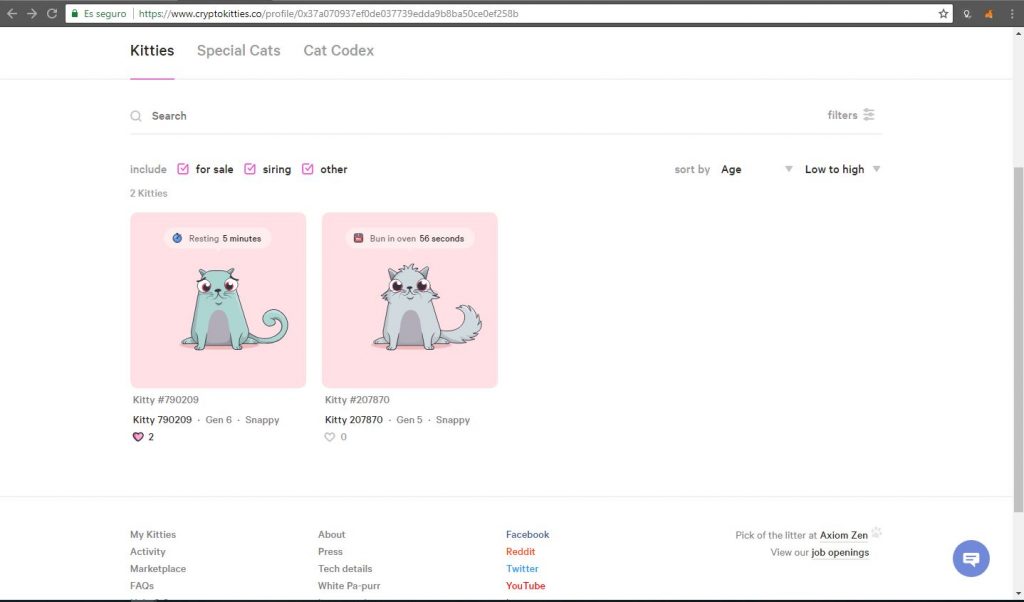
Task: Toggle the 'for sale' checkbox
Action: (183, 169)
